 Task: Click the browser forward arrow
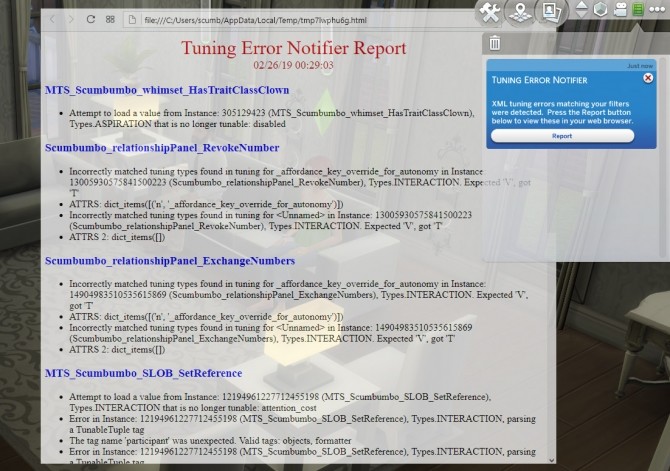point(71,19)
